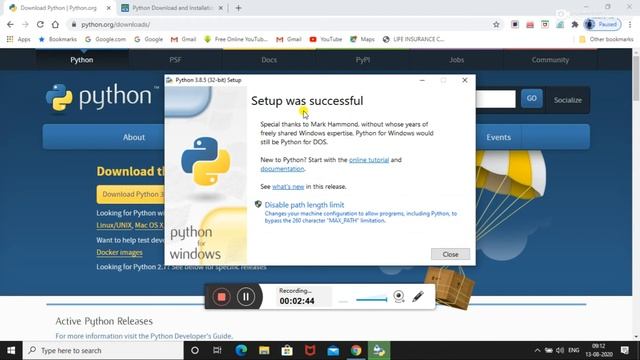Open the Socialize menu
This screenshot has height=360, width=640.
click(x=567, y=100)
